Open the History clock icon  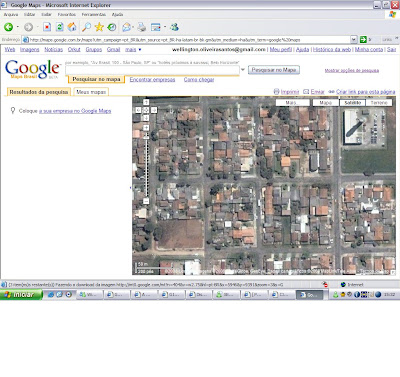[x=112, y=27]
